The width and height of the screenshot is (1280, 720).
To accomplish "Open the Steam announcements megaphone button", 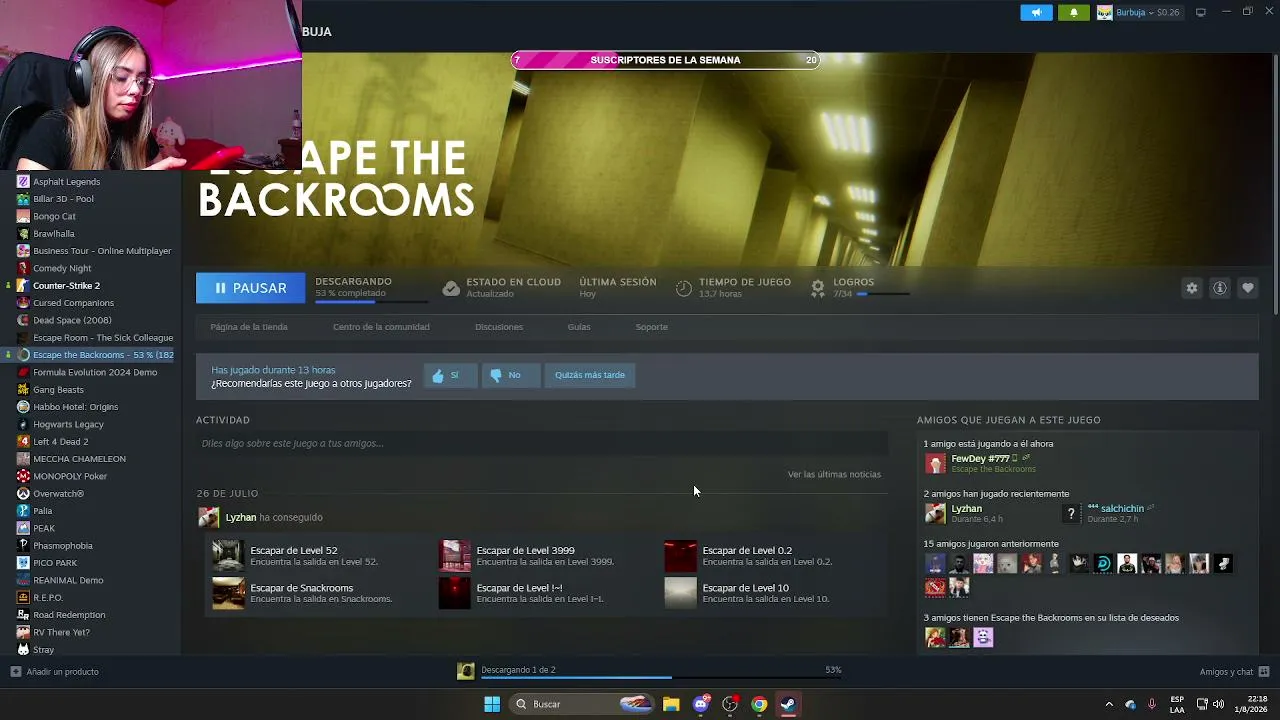I will pyautogui.click(x=1036, y=12).
